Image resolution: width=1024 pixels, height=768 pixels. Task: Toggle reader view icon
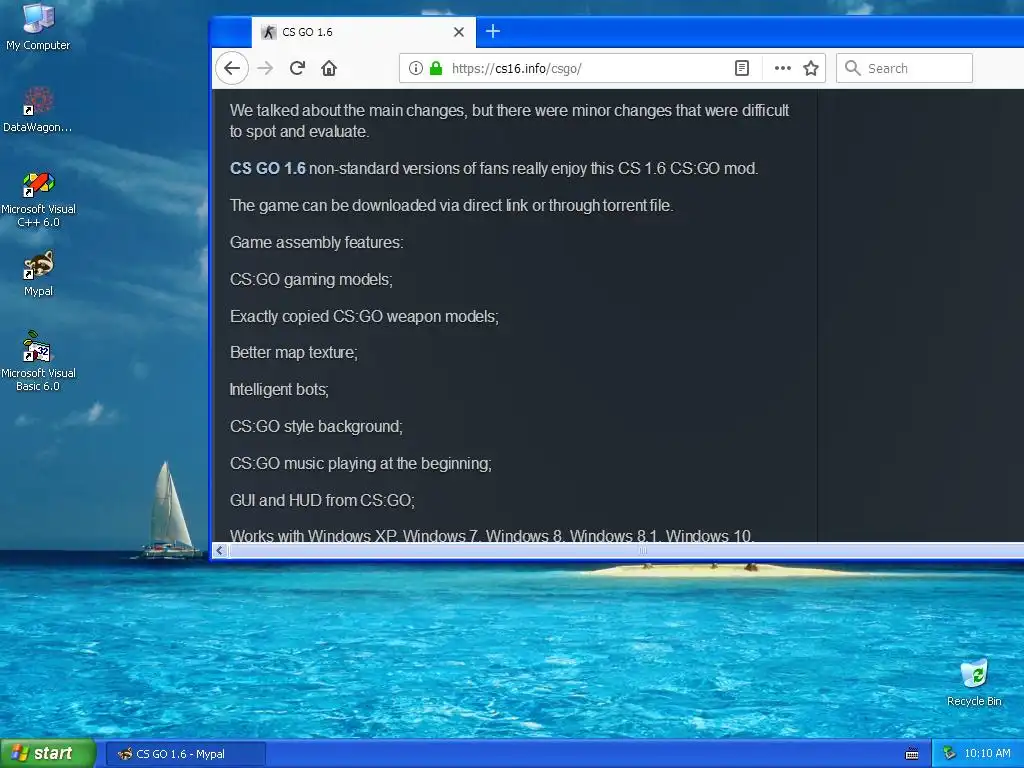click(742, 68)
